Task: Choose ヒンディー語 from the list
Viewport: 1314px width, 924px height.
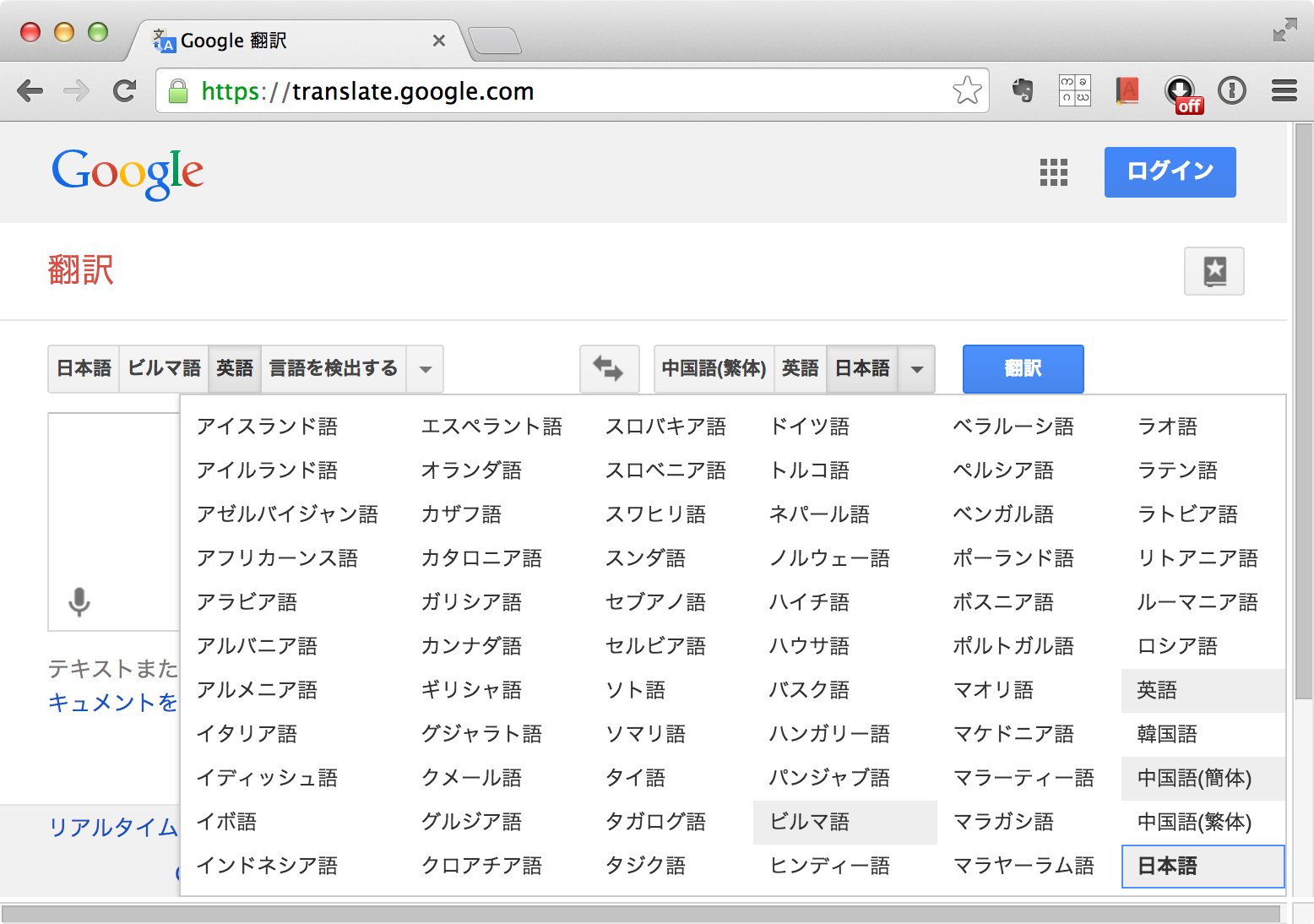Action: click(829, 866)
